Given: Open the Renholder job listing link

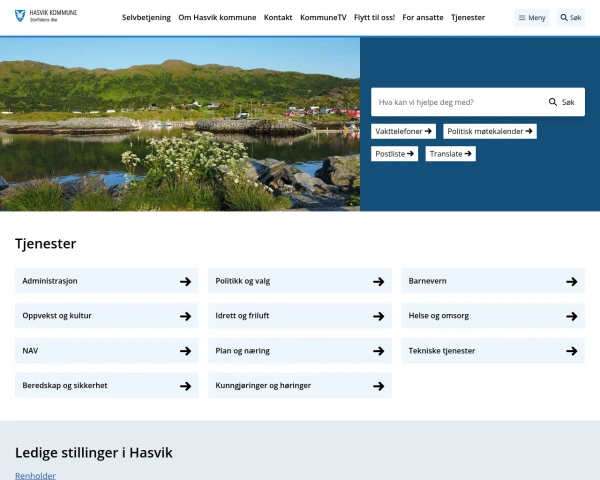Looking at the screenshot, I should click(x=36, y=475).
